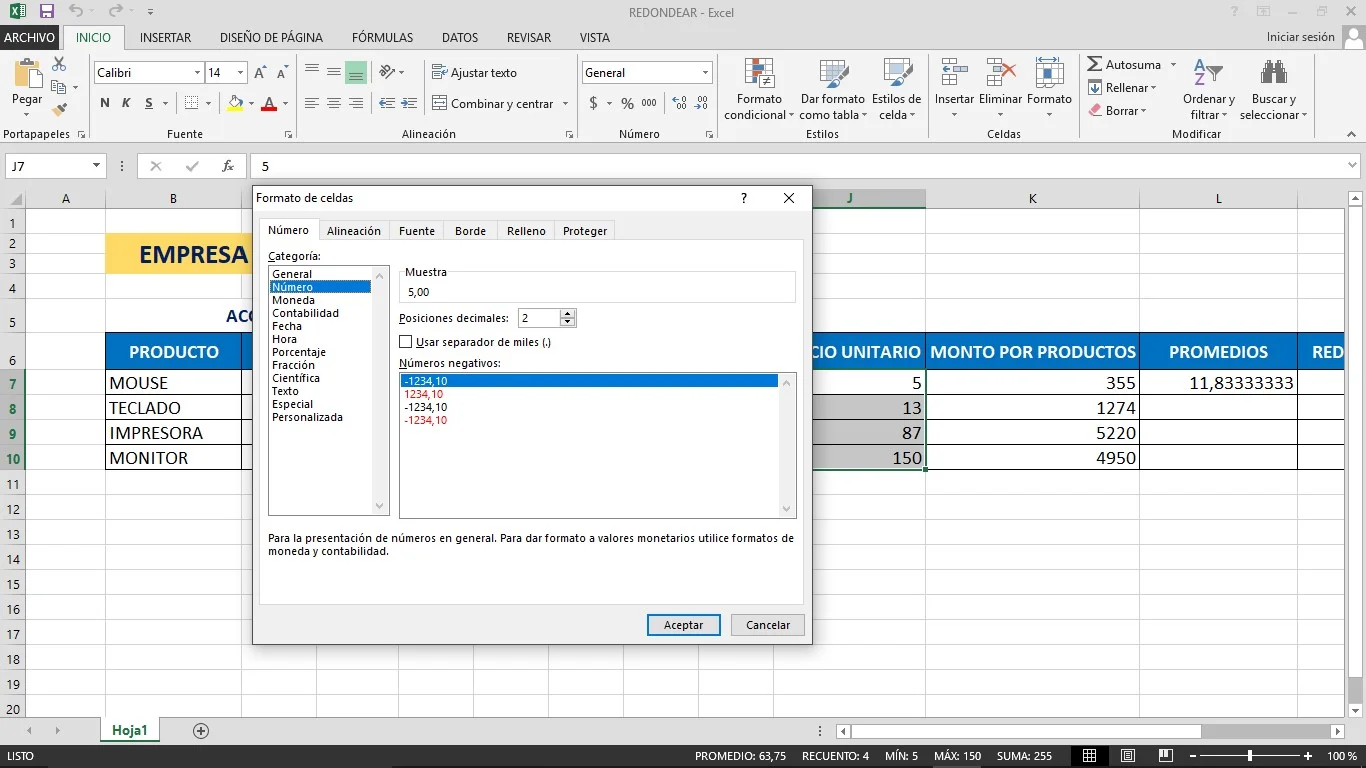1366x768 pixels.
Task: Open Name Box J7 dropdown arrow
Action: coord(97,166)
